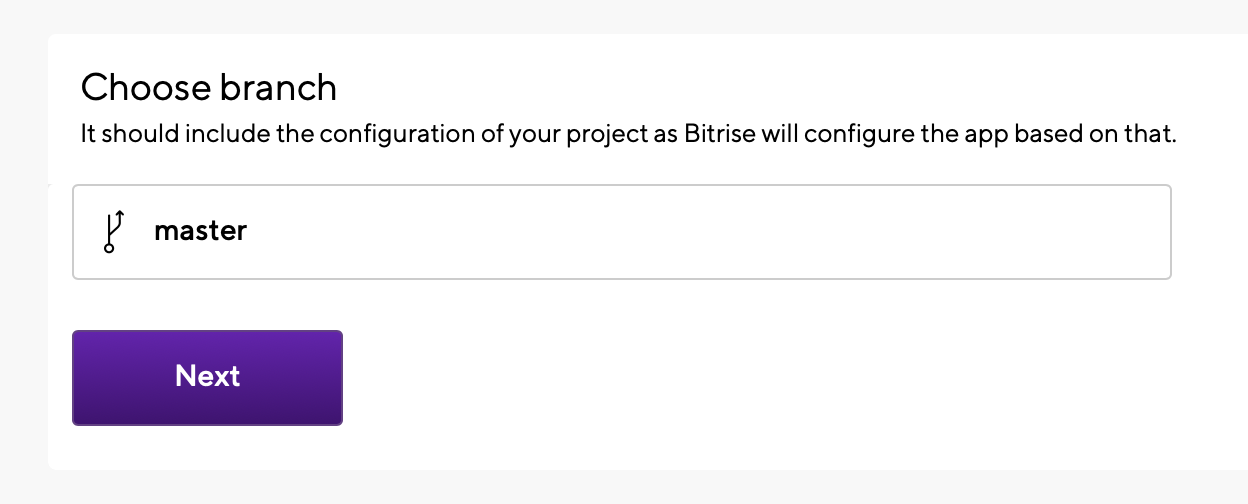Screen dimensions: 1248x504
Task: Click the word "Bitrise" in description
Action: (718, 134)
